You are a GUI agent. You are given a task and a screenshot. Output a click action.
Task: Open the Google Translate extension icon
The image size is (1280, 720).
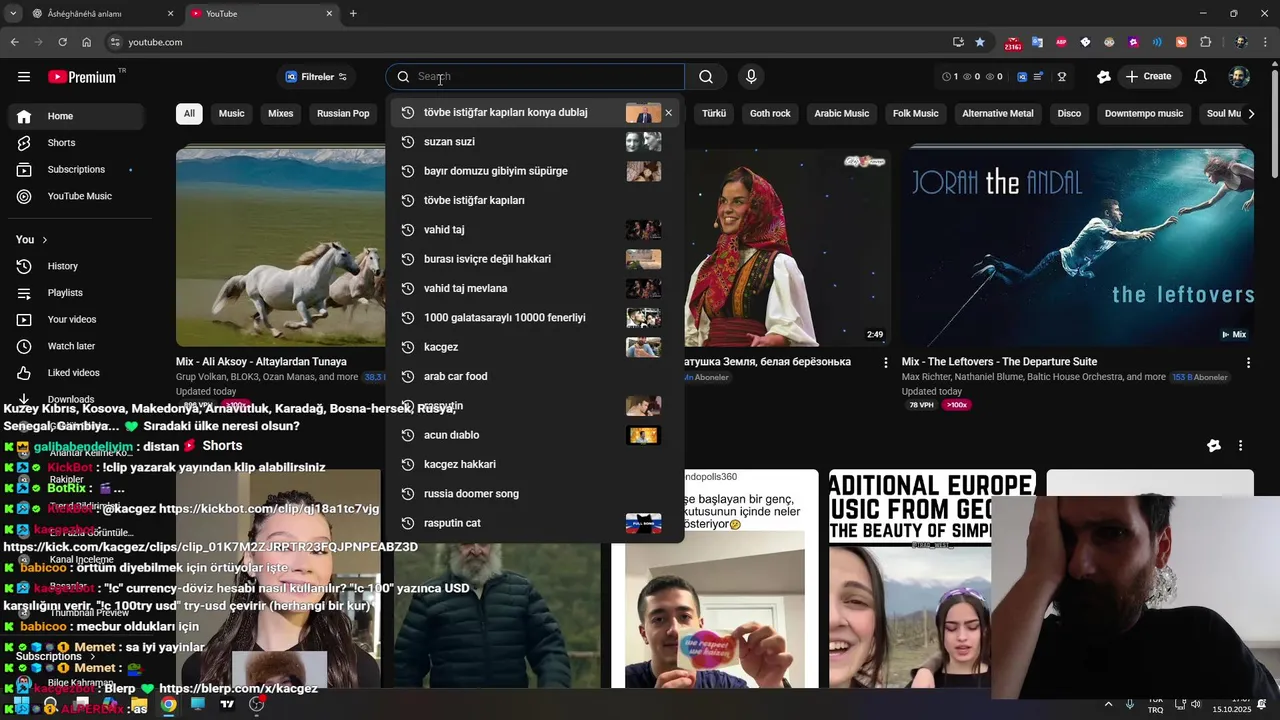(1037, 42)
